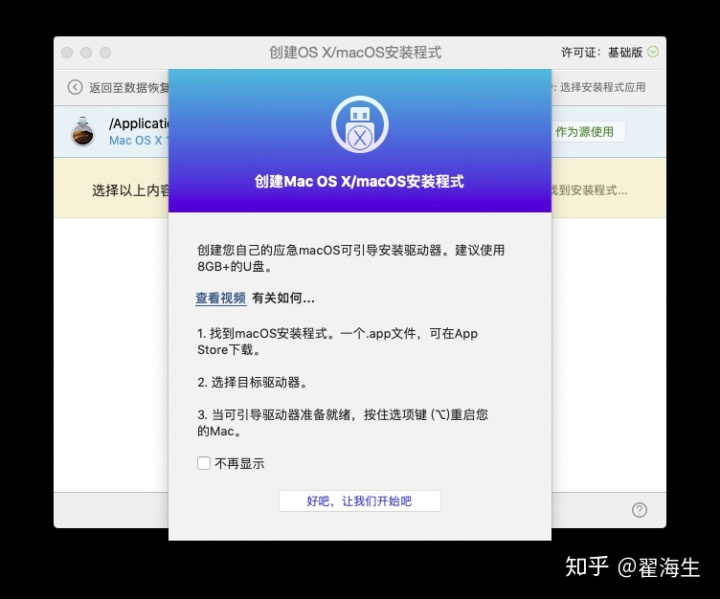Click the 选择安装程式应用 step label
The image size is (720, 599).
tap(602, 87)
